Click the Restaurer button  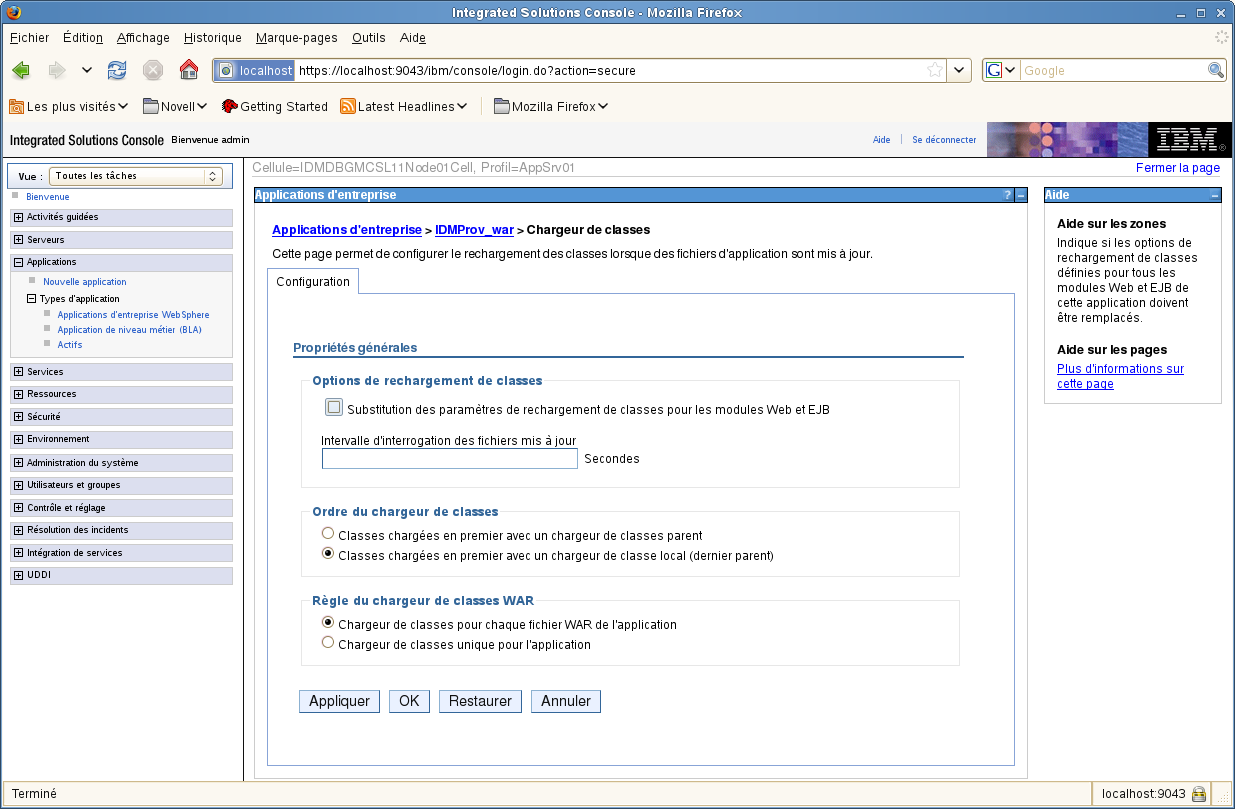coord(480,702)
